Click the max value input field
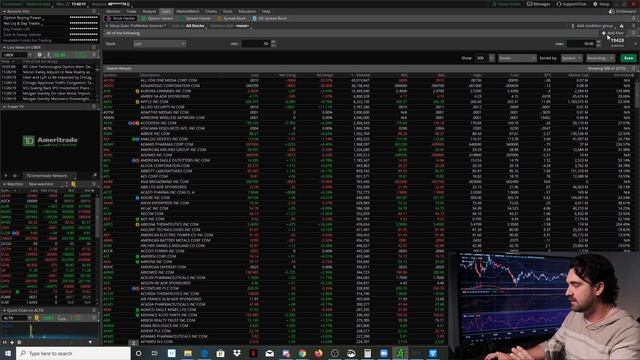640x360 pixels. pyautogui.click(x=581, y=44)
